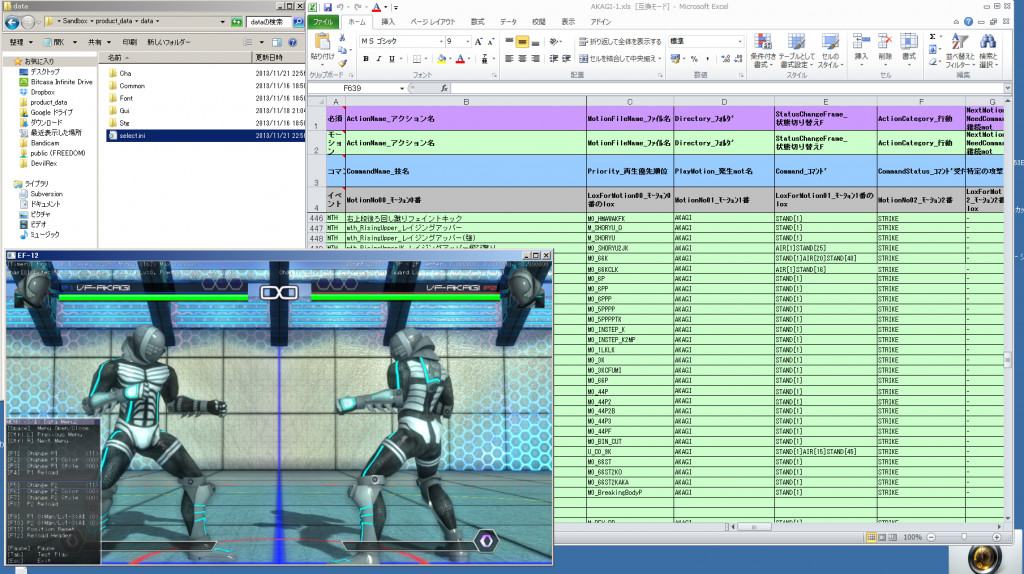Click the zoom slider in Excel status bar
Screen dimensions: 1024x574
(964, 537)
